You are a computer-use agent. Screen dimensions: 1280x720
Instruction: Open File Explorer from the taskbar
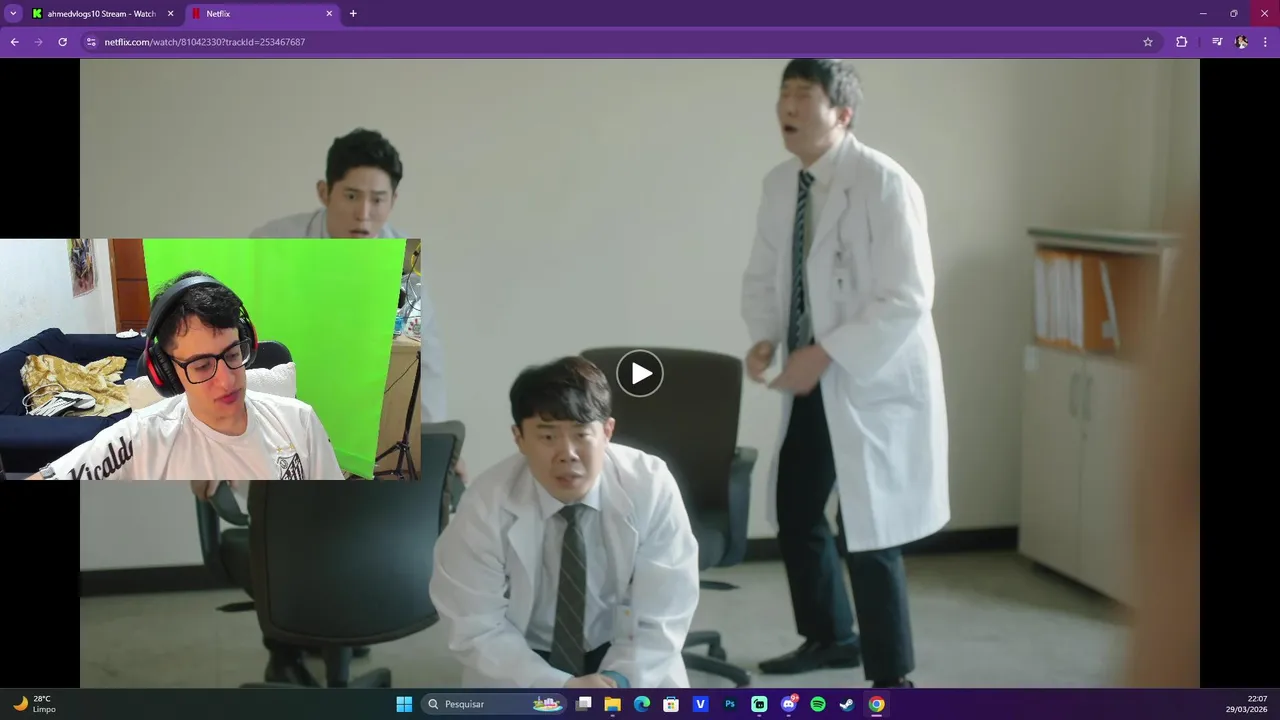tap(613, 704)
